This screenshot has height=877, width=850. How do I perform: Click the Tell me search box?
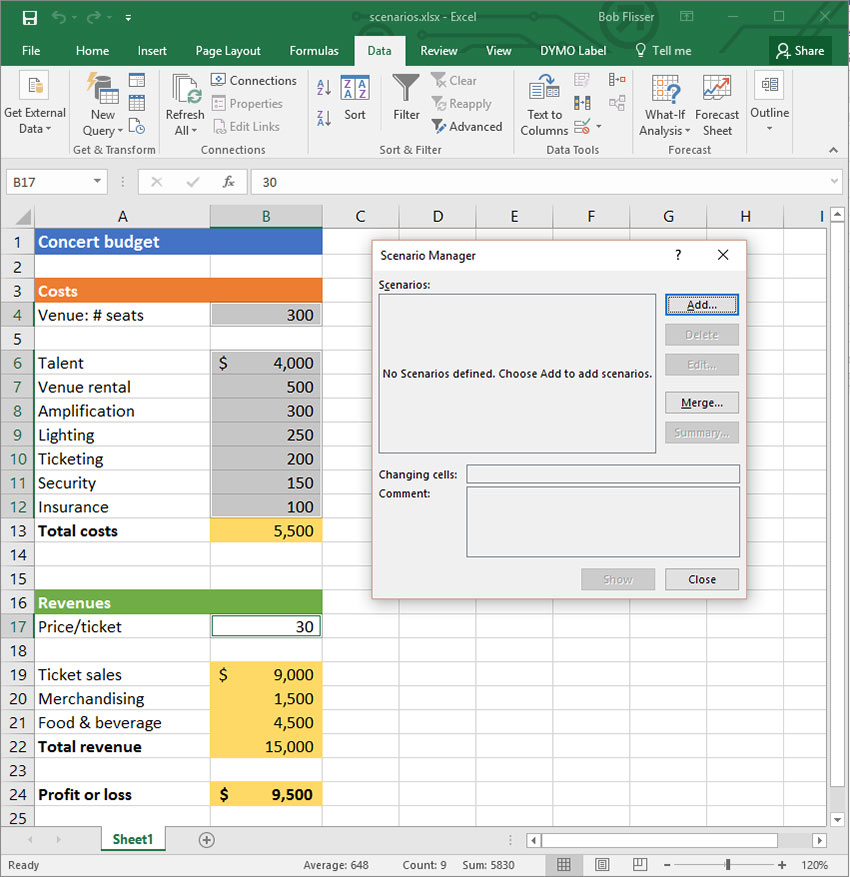664,51
